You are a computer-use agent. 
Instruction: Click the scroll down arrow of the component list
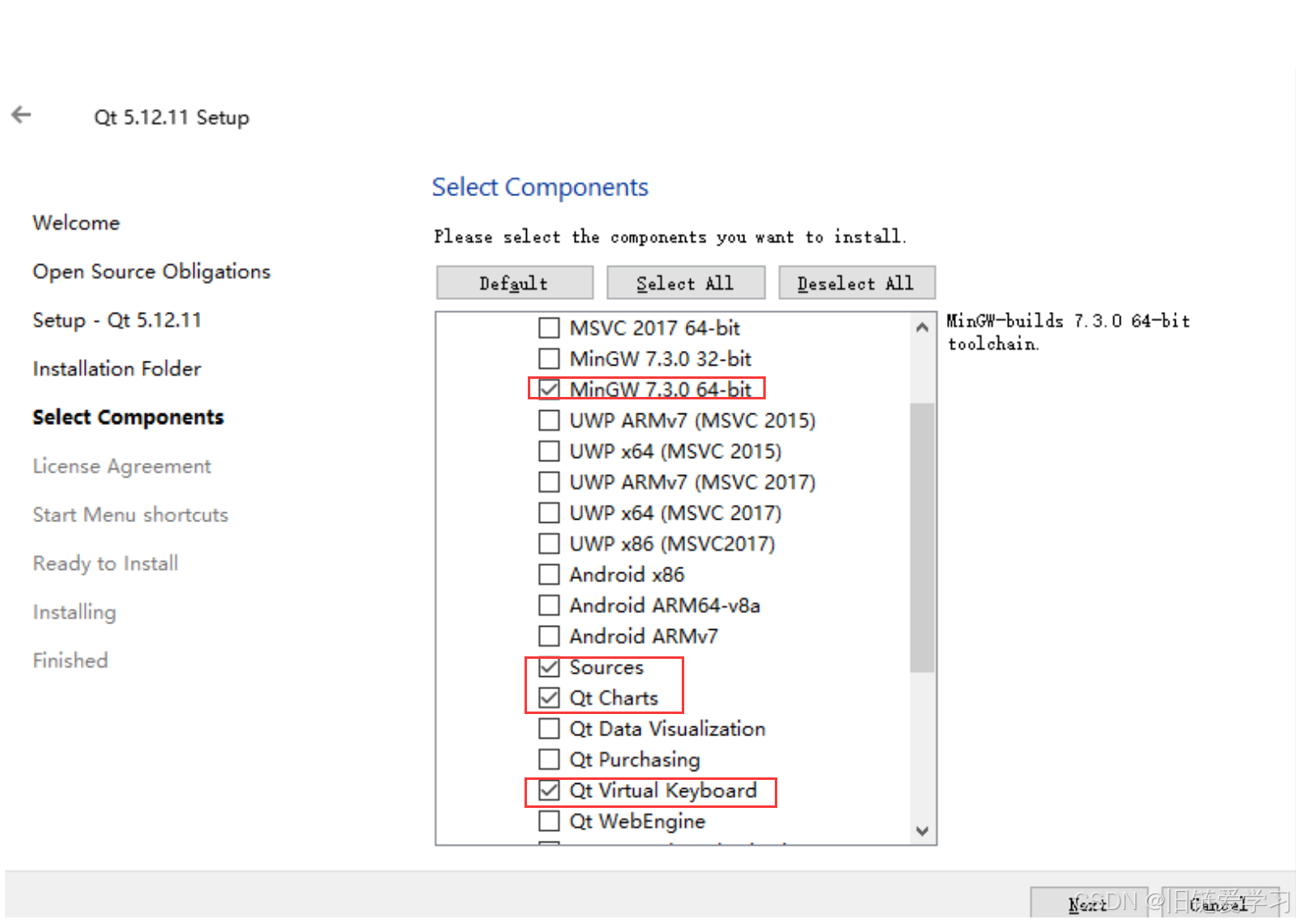point(922,831)
